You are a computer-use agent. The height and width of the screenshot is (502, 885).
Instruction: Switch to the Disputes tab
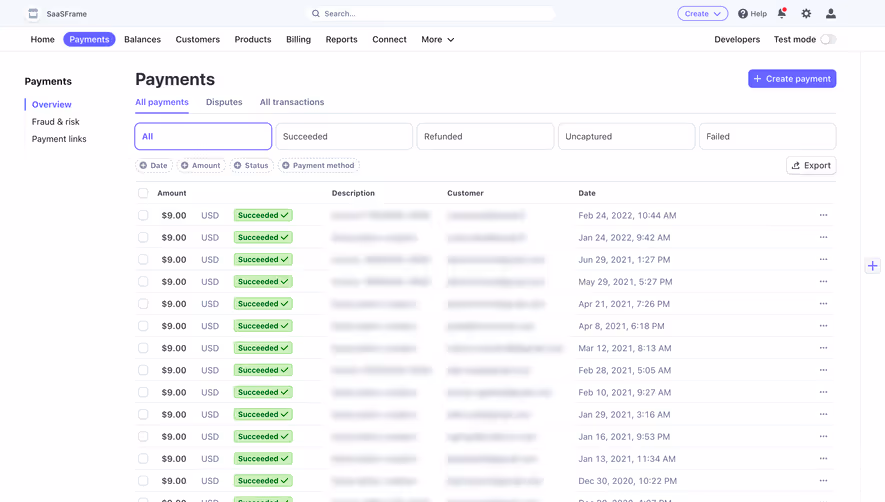[x=224, y=102]
